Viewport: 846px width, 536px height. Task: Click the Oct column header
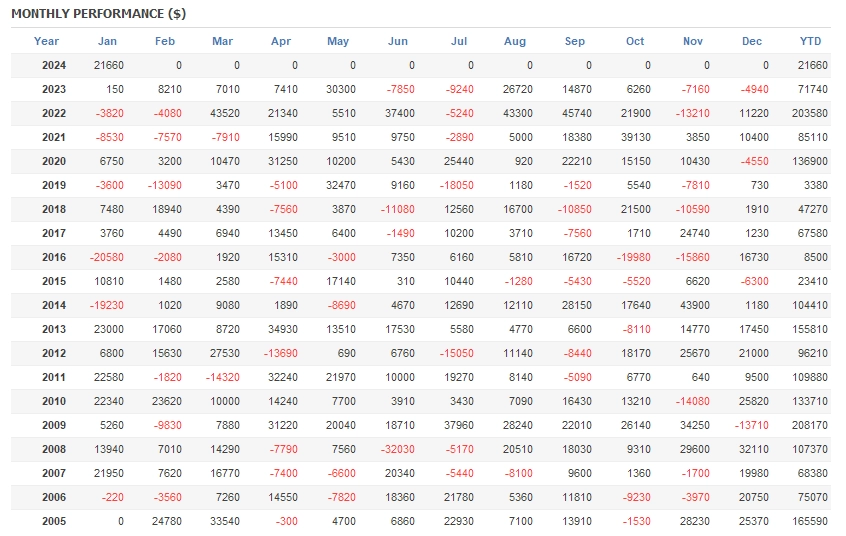click(x=635, y=42)
